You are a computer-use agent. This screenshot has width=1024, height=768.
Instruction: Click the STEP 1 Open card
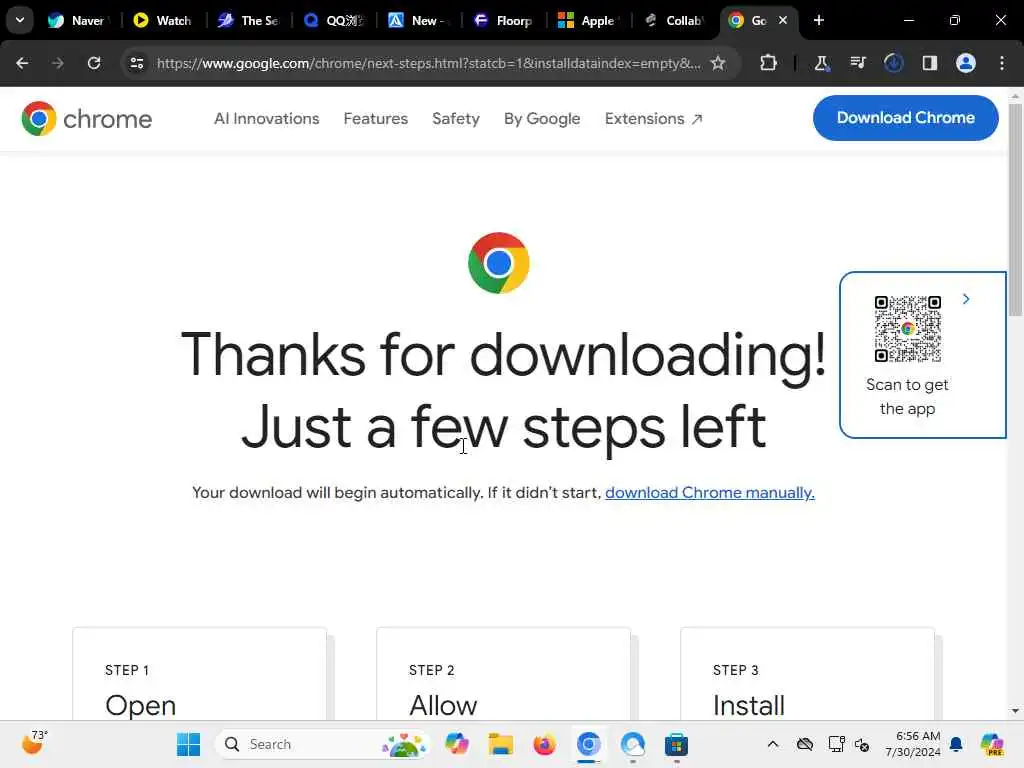pos(200,675)
